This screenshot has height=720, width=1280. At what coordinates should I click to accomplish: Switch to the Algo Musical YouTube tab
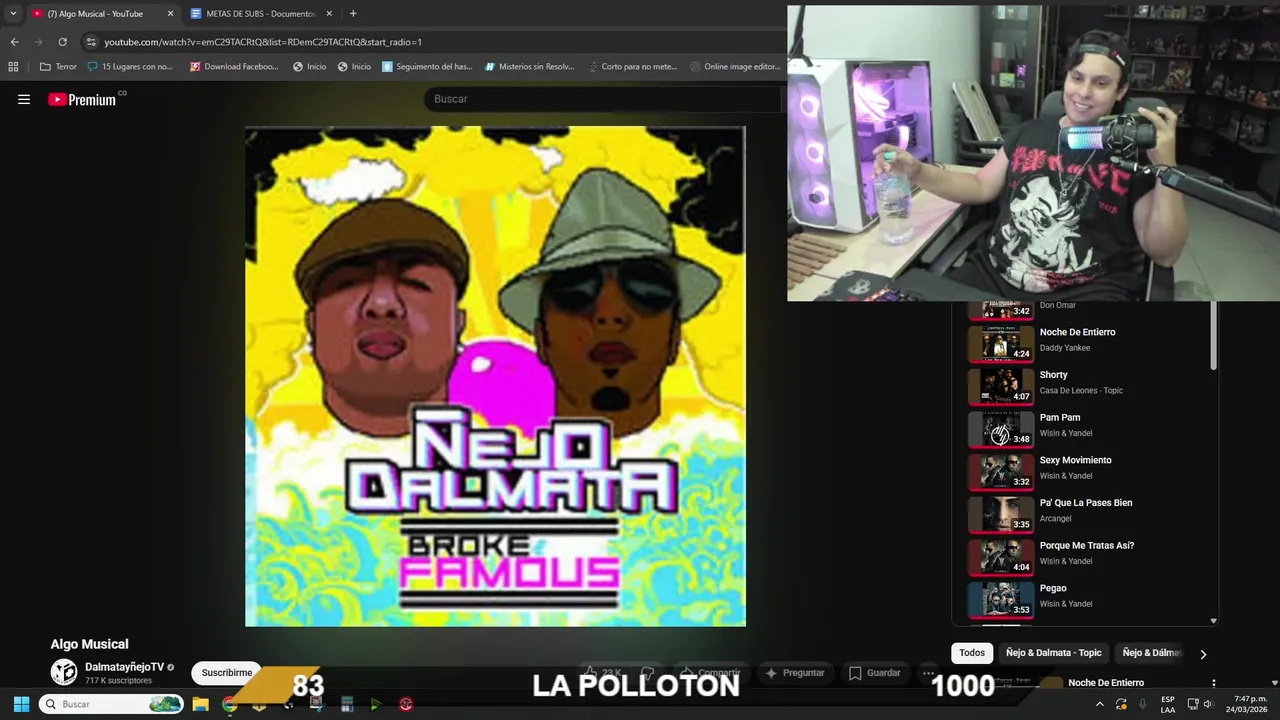coord(103,14)
